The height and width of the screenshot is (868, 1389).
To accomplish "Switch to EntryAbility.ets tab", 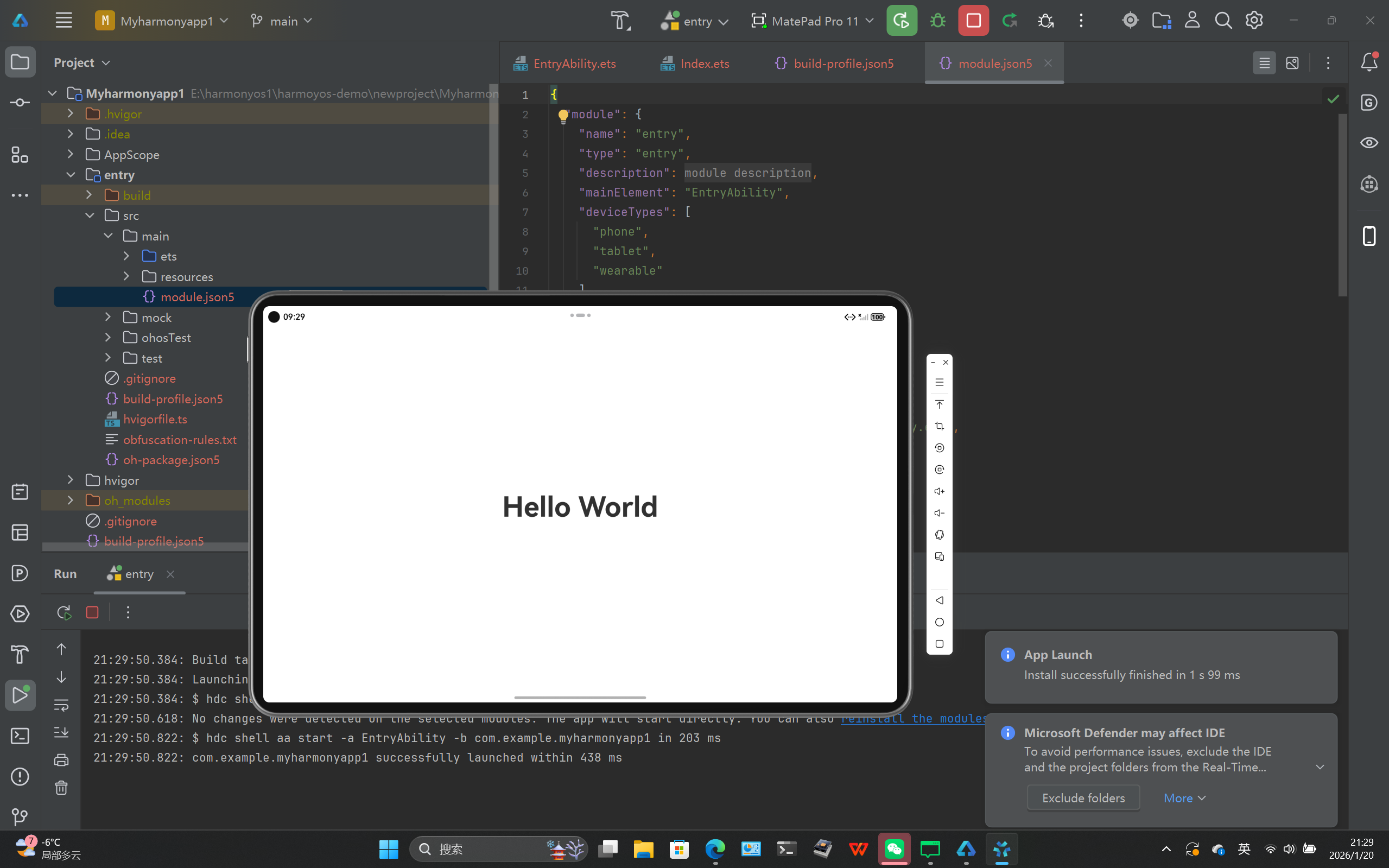I will point(565,63).
